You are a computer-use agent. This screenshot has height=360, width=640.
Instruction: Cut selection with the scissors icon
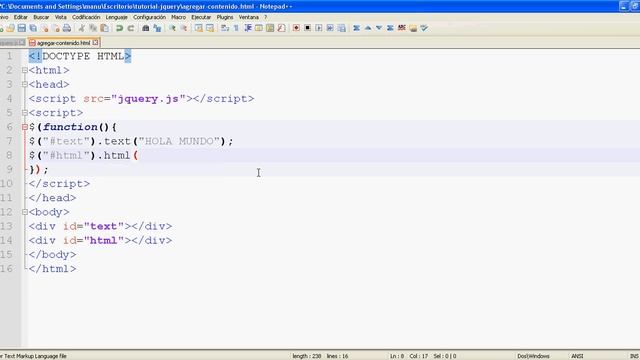[x=82, y=28]
